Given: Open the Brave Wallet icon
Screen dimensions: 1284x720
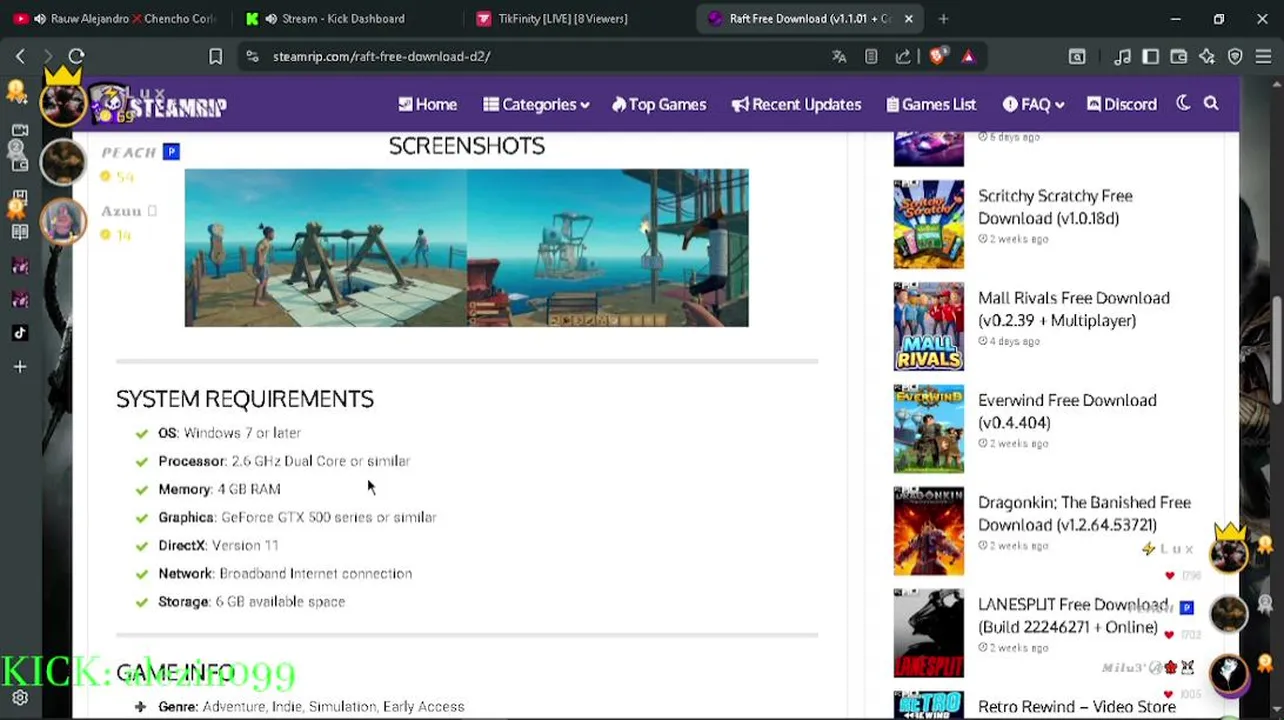Looking at the screenshot, I should (x=1179, y=57).
